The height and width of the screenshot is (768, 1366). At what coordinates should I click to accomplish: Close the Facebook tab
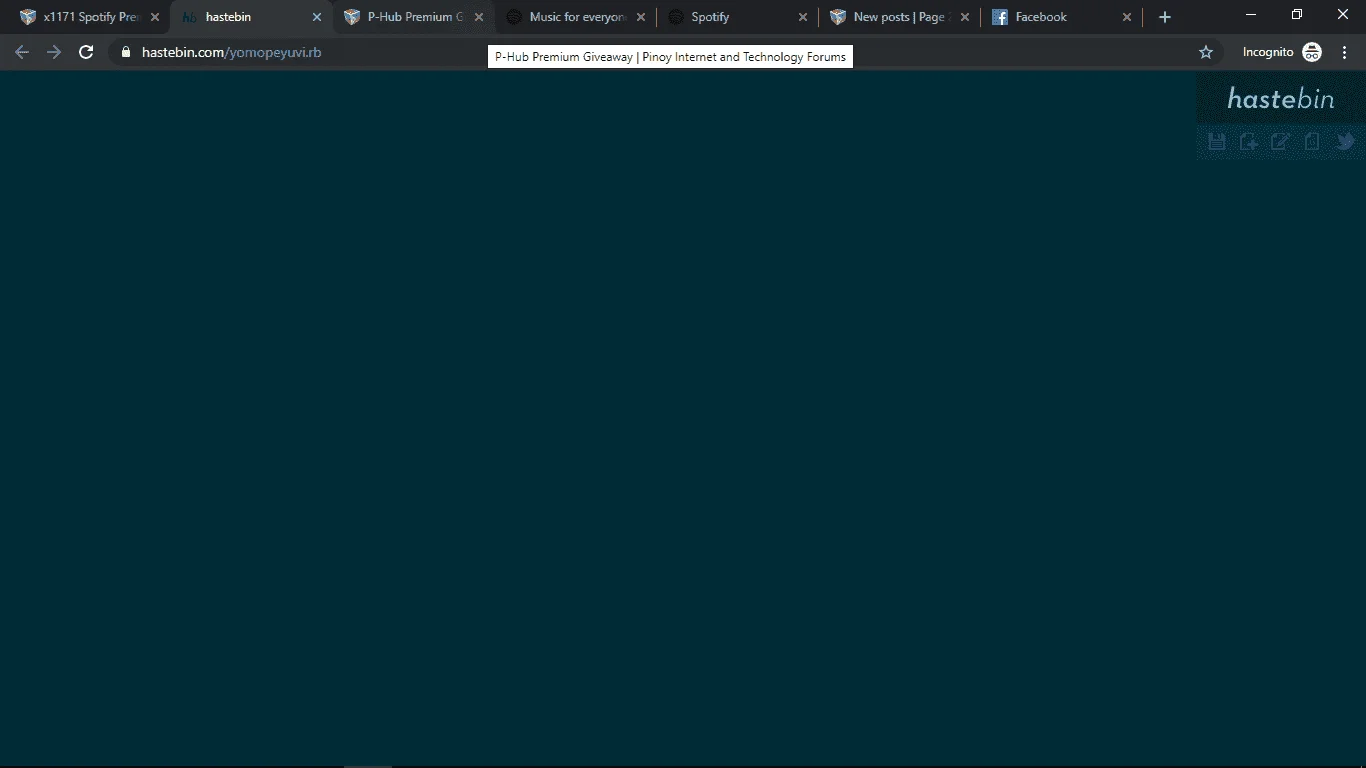click(x=1127, y=17)
